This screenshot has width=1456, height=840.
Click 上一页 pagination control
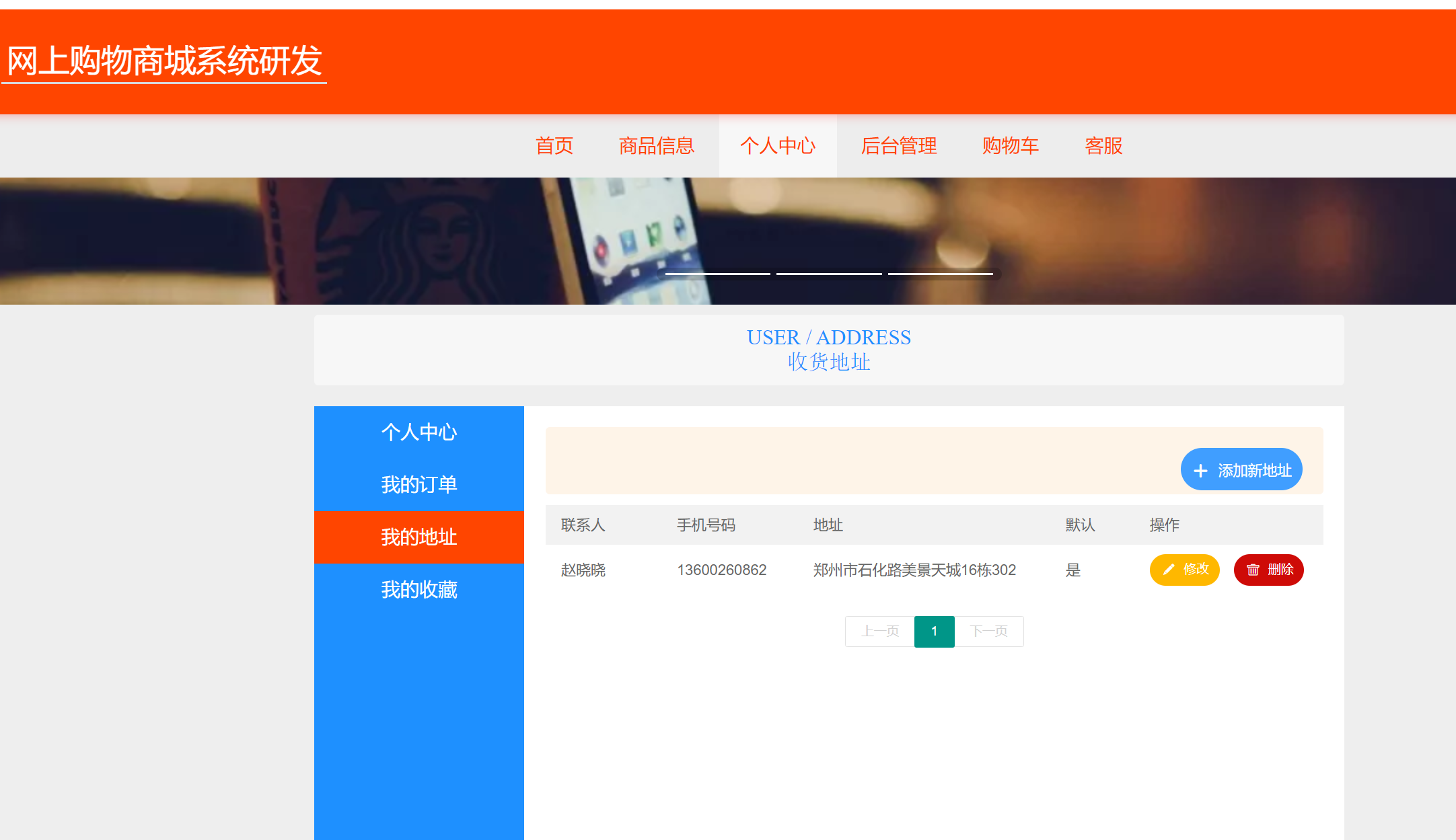(879, 631)
